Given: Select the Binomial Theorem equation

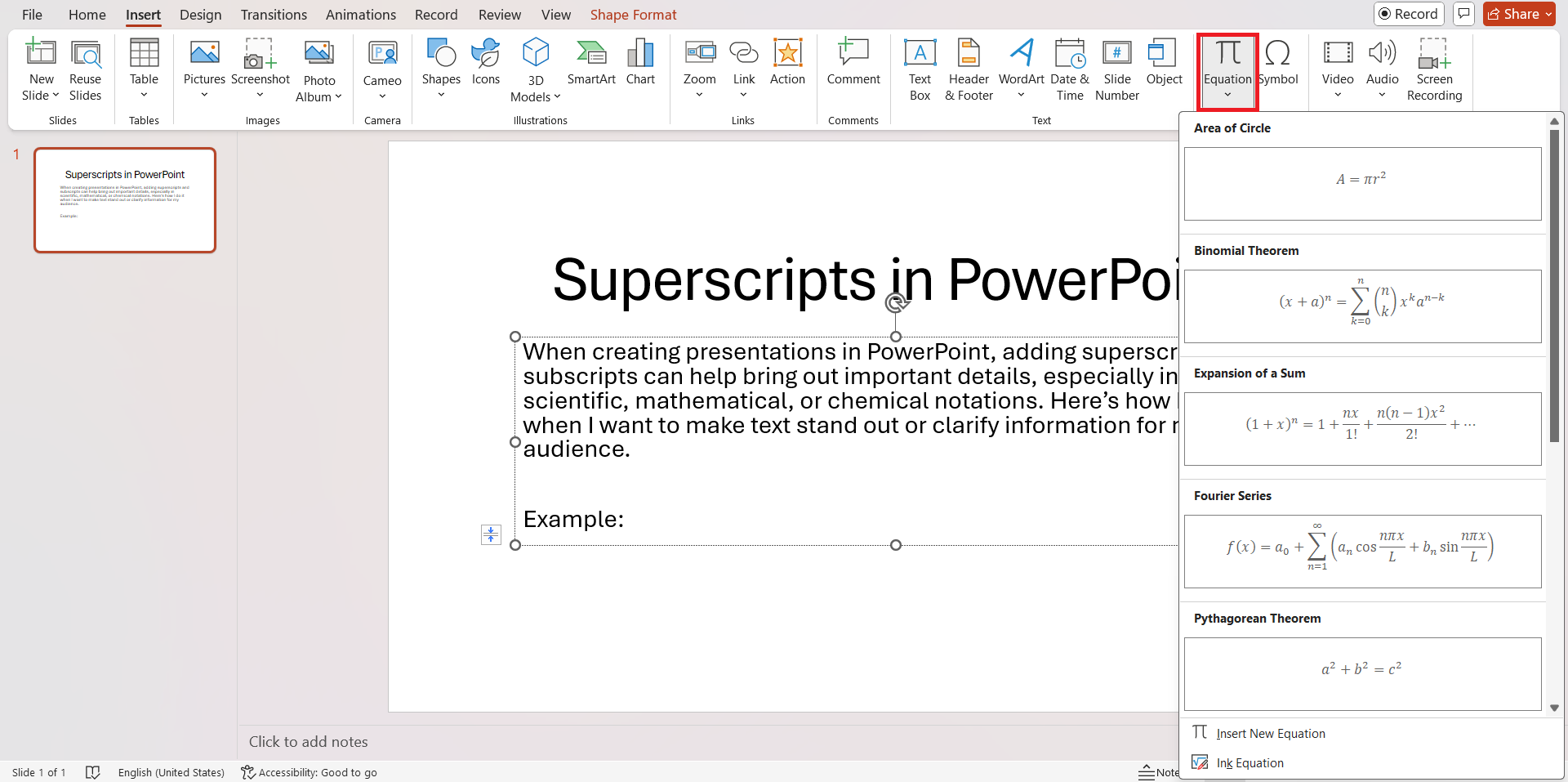Looking at the screenshot, I should (x=1362, y=306).
